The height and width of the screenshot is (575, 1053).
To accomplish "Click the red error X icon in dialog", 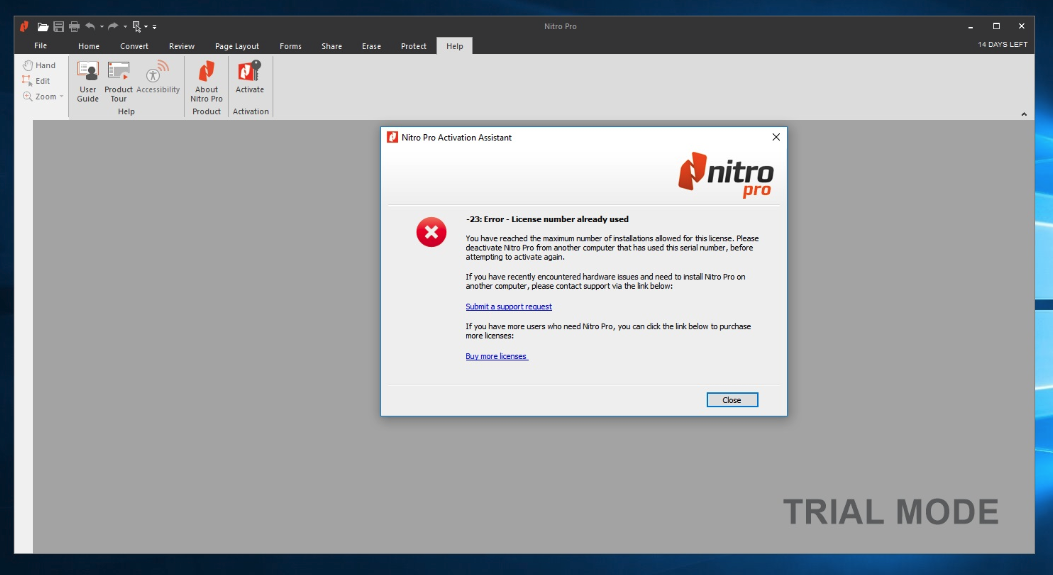I will click(431, 232).
